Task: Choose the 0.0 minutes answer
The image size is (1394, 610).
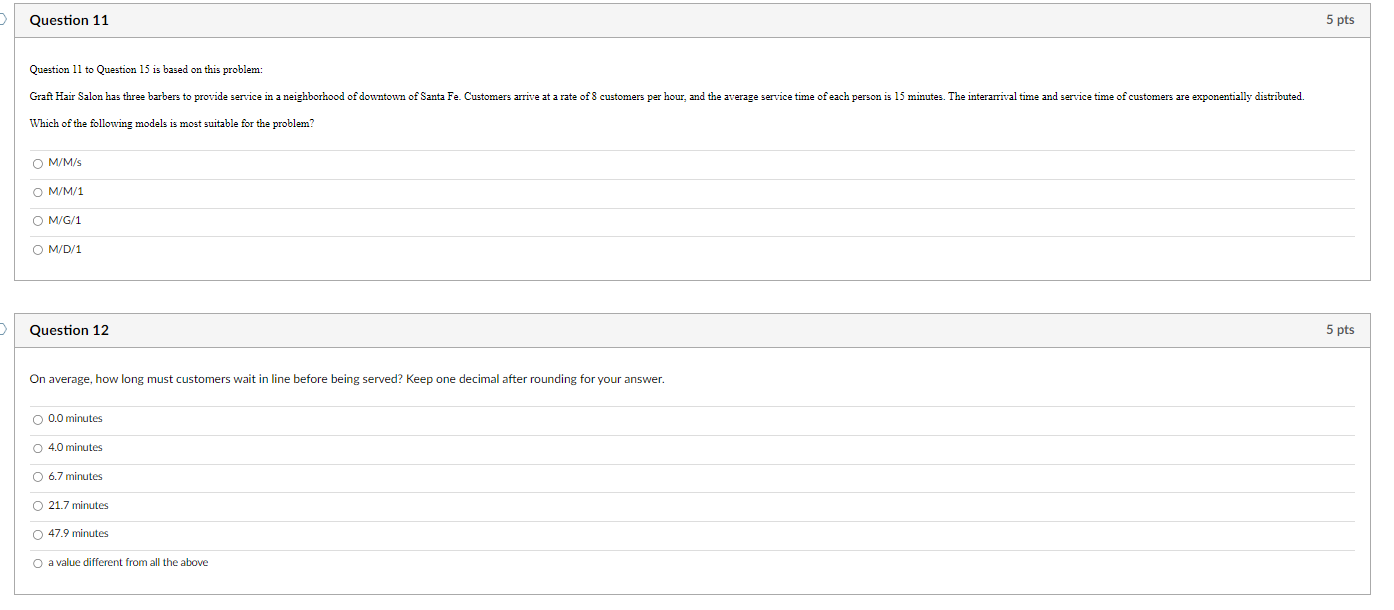Action: (38, 419)
